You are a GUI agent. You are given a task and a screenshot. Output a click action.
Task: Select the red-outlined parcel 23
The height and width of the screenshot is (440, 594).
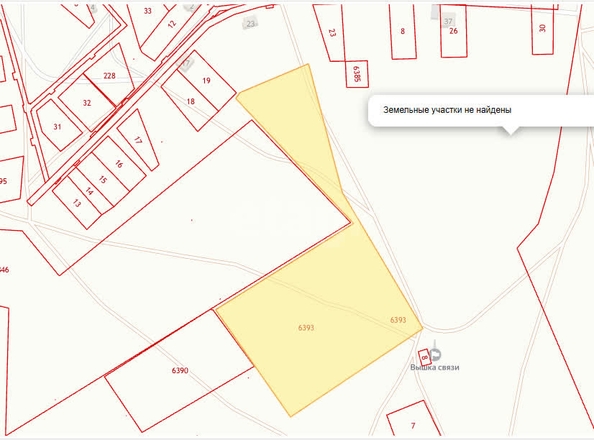(x=332, y=33)
